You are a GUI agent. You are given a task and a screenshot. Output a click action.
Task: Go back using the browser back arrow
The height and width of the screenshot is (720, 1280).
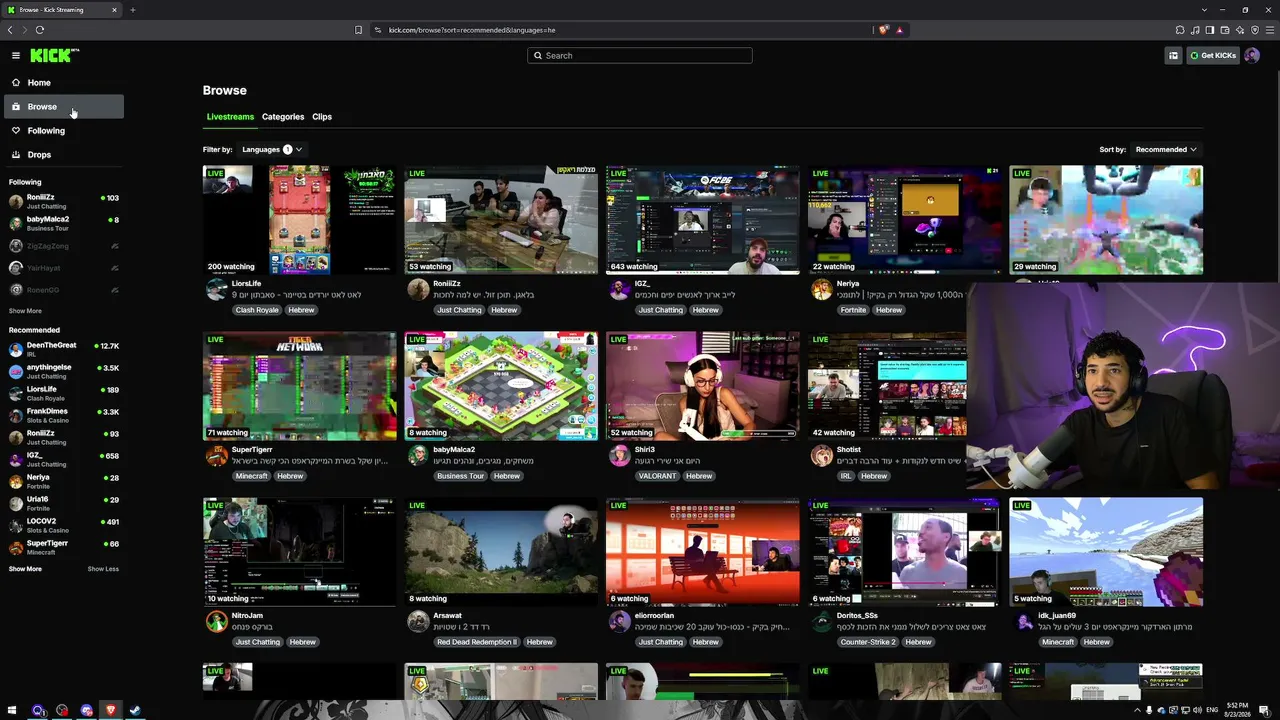point(10,30)
